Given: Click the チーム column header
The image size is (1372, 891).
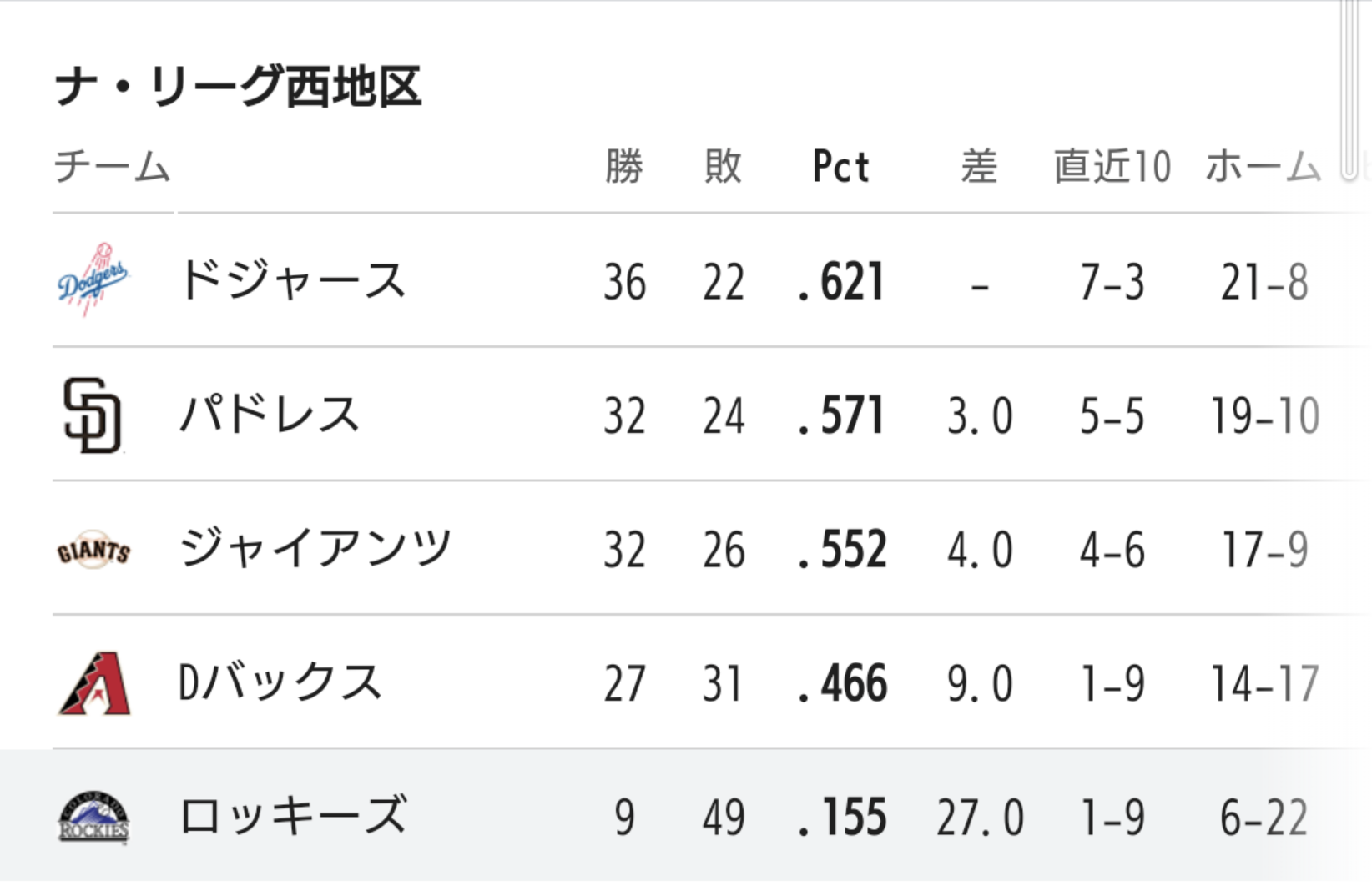Looking at the screenshot, I should [x=112, y=166].
